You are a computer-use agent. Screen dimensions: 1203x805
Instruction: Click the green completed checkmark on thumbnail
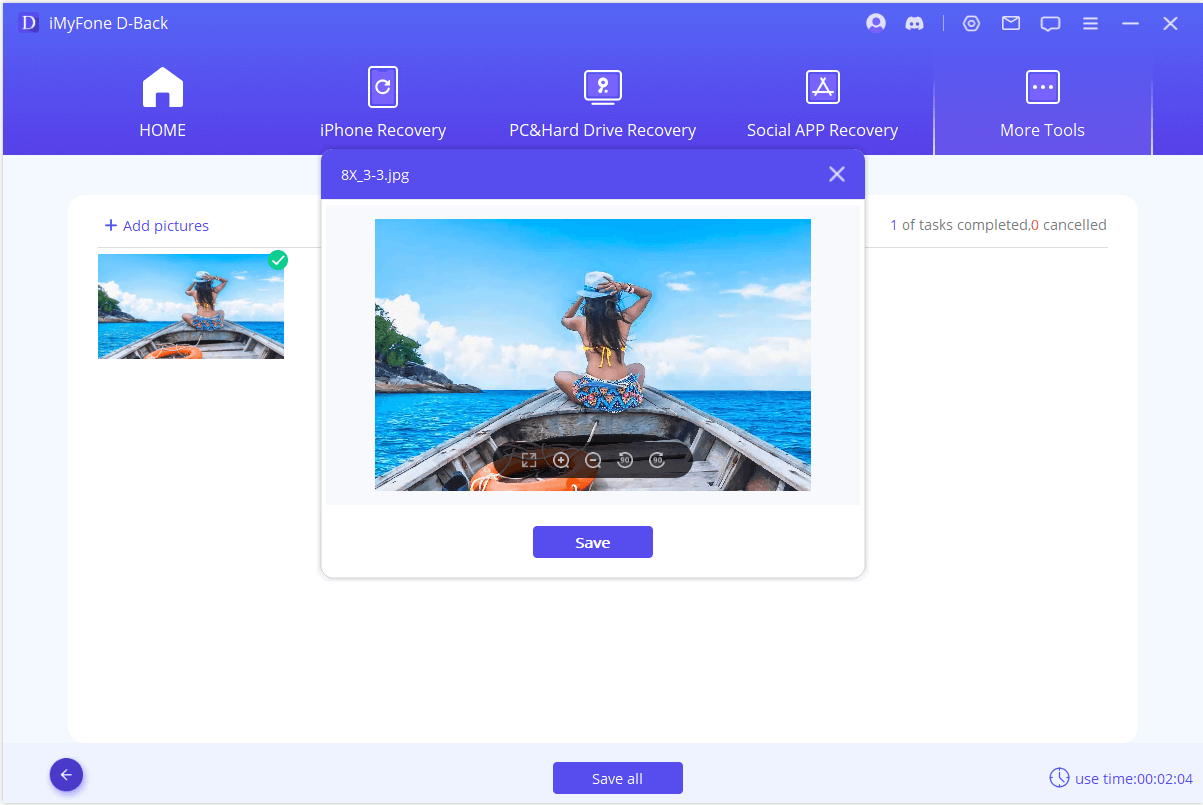coord(278,260)
